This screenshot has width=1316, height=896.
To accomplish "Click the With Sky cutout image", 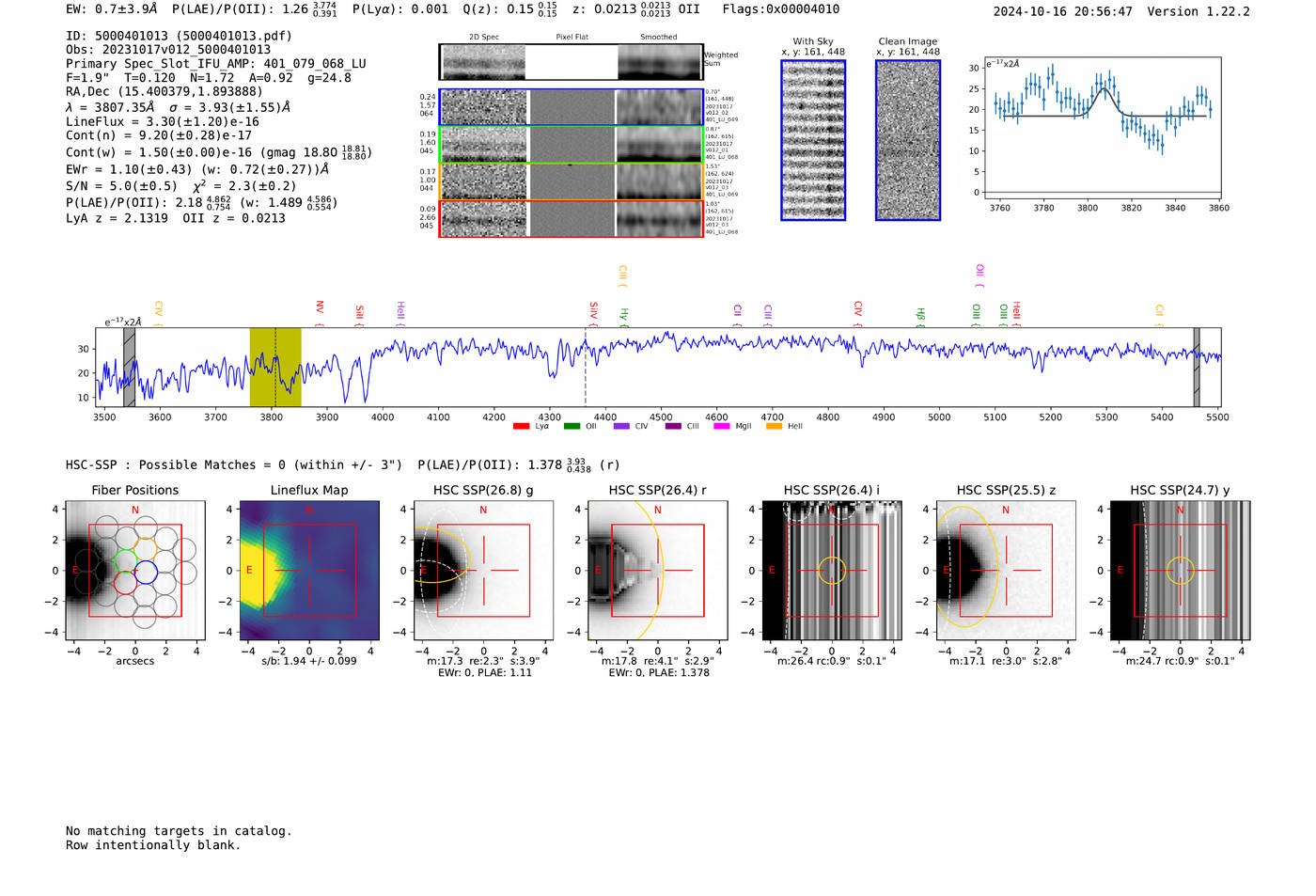I will [813, 140].
